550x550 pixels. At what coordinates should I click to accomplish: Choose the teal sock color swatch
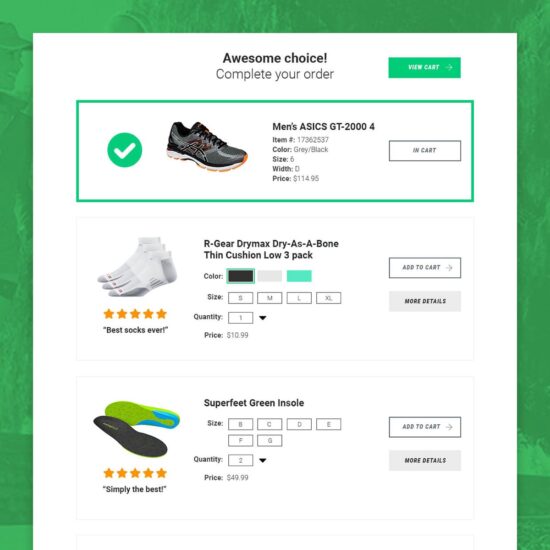pos(299,276)
